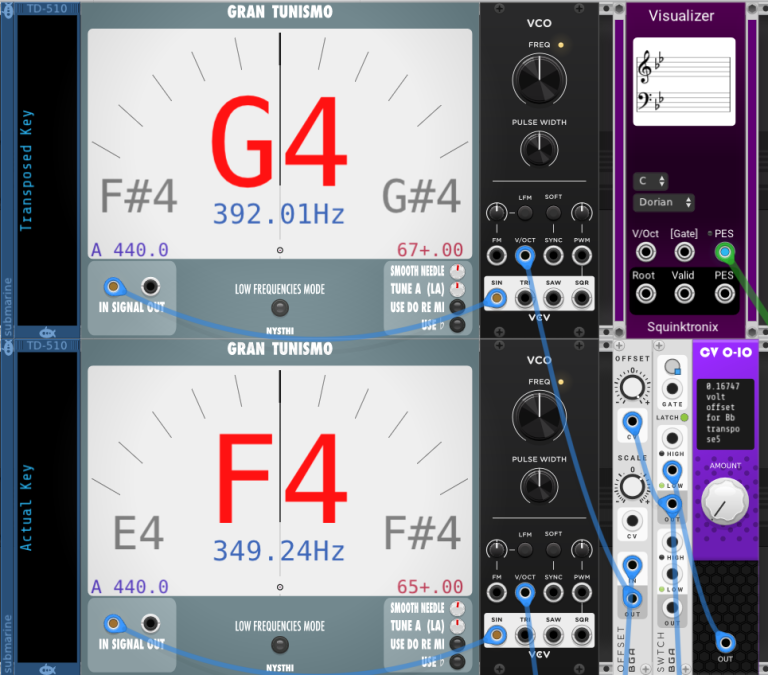Click SIN output of VCO beside F4 tuner
The height and width of the screenshot is (675, 768).
pos(496,635)
